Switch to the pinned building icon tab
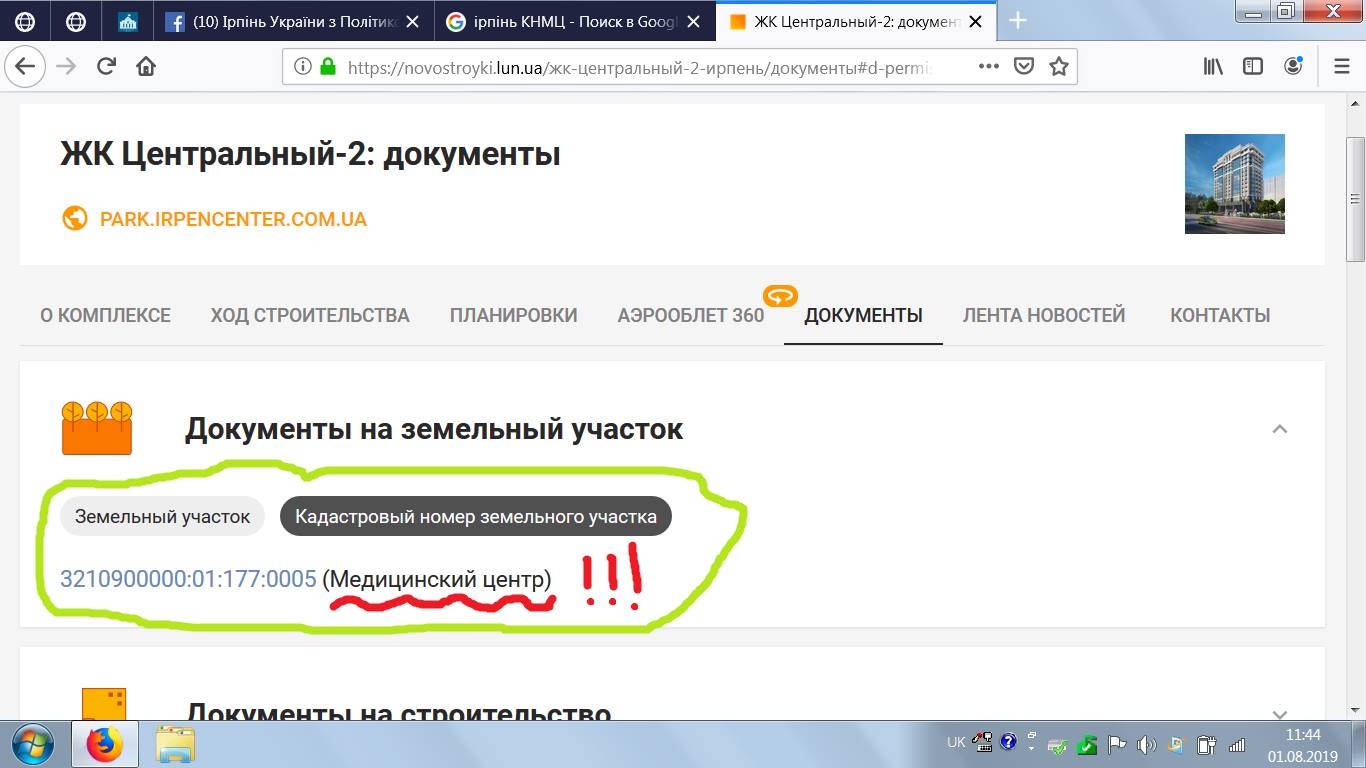Viewport: 1366px width, 768px height. pos(128,21)
